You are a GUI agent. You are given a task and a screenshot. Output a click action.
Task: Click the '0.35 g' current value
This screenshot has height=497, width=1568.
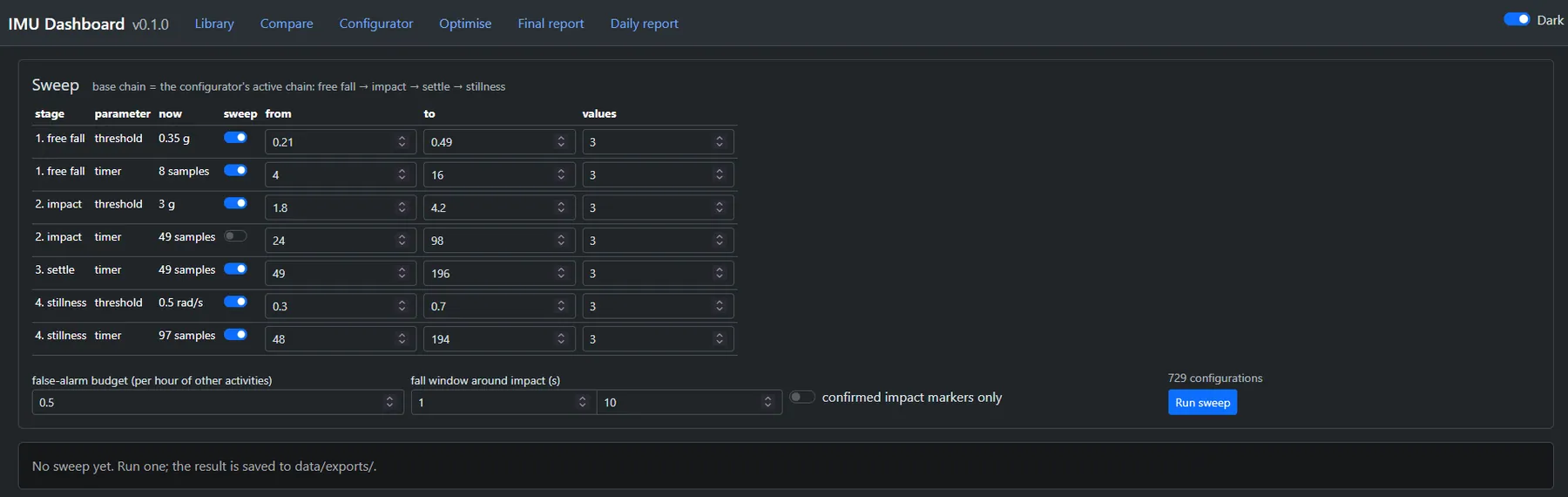point(174,138)
